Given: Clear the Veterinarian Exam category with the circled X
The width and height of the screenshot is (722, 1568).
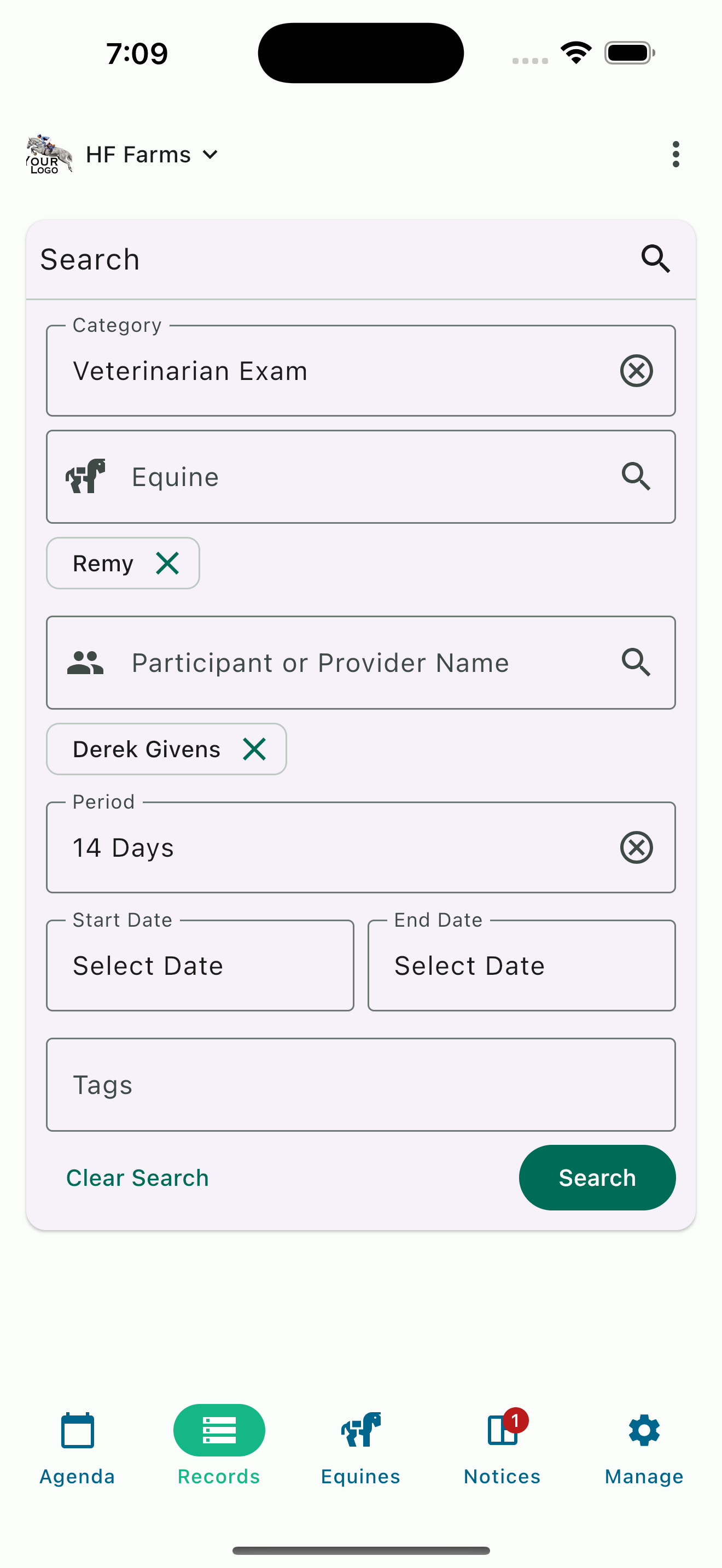Looking at the screenshot, I should (x=636, y=370).
